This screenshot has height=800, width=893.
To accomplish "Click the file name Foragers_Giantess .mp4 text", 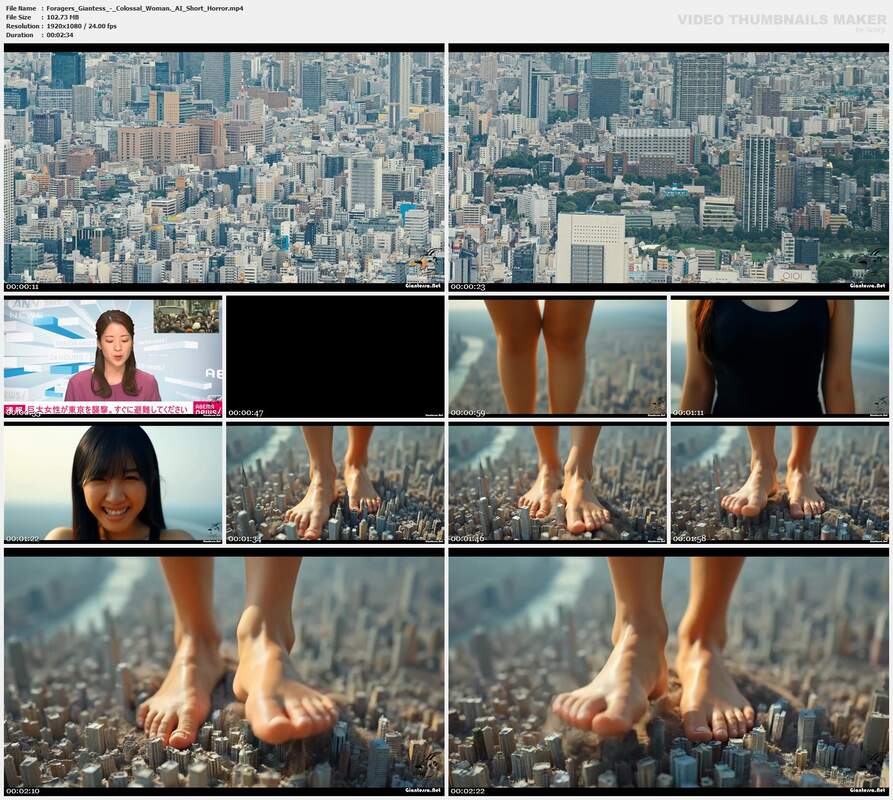I will pos(145,9).
